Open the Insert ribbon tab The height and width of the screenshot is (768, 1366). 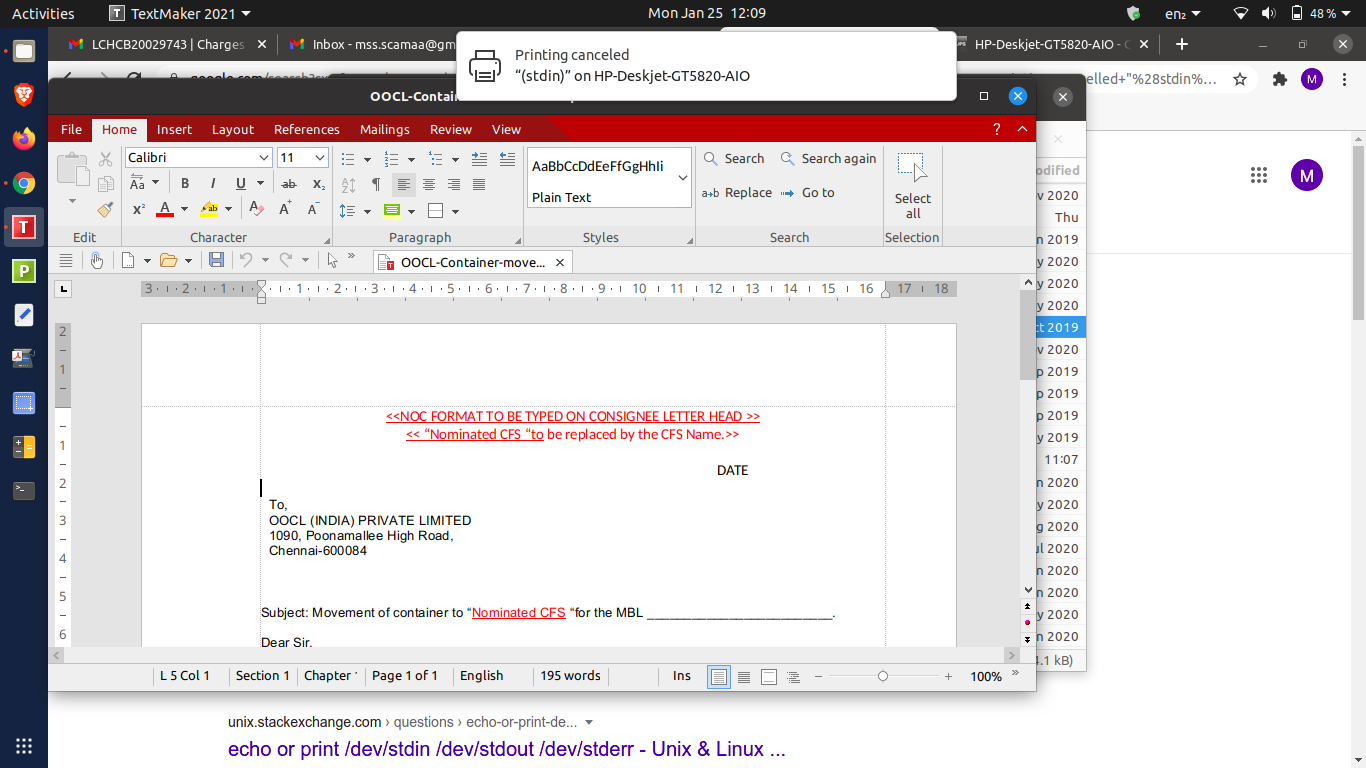(174, 129)
